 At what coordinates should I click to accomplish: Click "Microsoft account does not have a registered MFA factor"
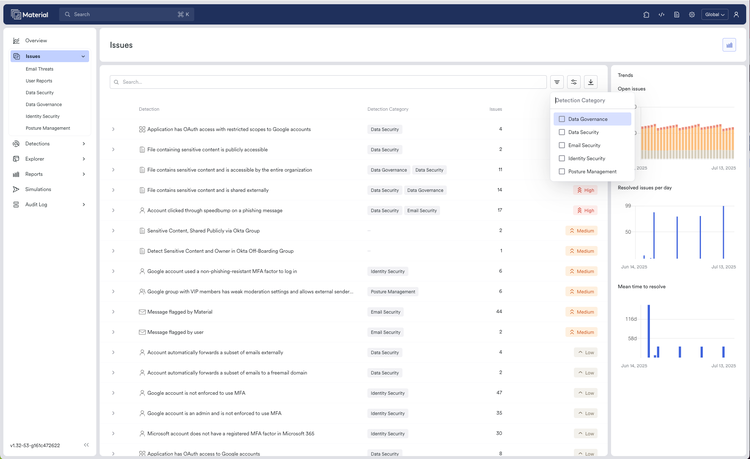pos(231,434)
